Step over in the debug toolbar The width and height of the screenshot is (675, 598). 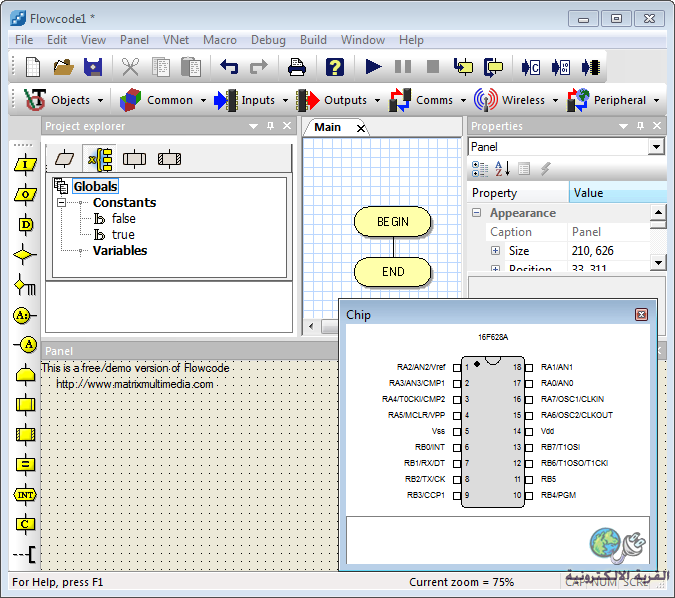pyautogui.click(x=493, y=67)
